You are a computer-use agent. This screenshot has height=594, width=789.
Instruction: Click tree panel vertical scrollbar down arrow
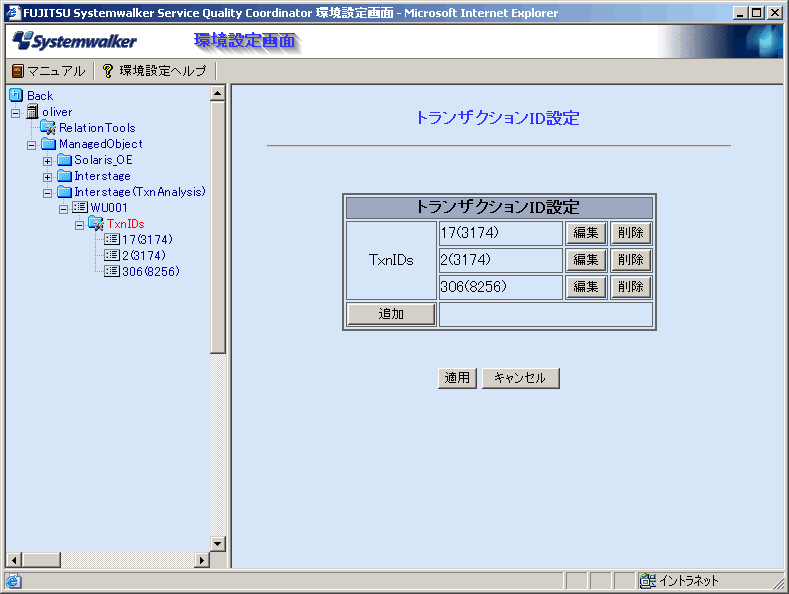pos(218,543)
